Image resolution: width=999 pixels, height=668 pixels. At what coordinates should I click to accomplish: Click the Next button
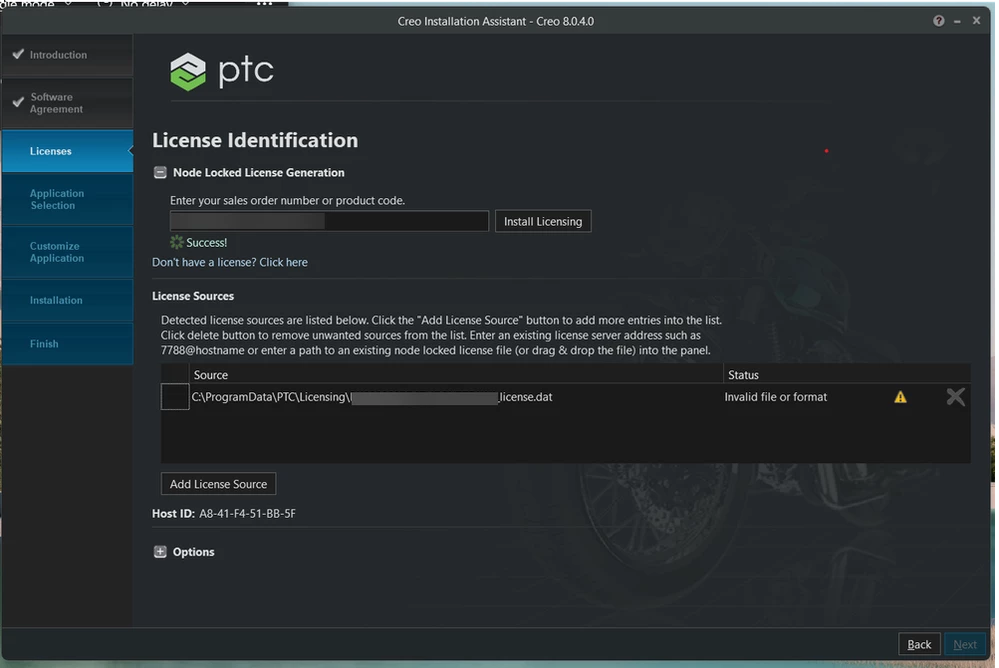point(965,644)
